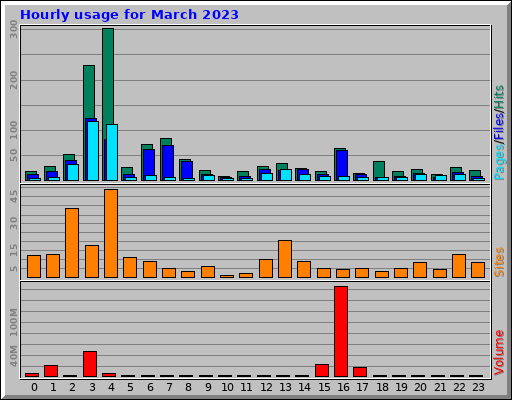Click the 30 value on Sites axis
Viewport: 512px width, 400px height.
tap(14, 223)
